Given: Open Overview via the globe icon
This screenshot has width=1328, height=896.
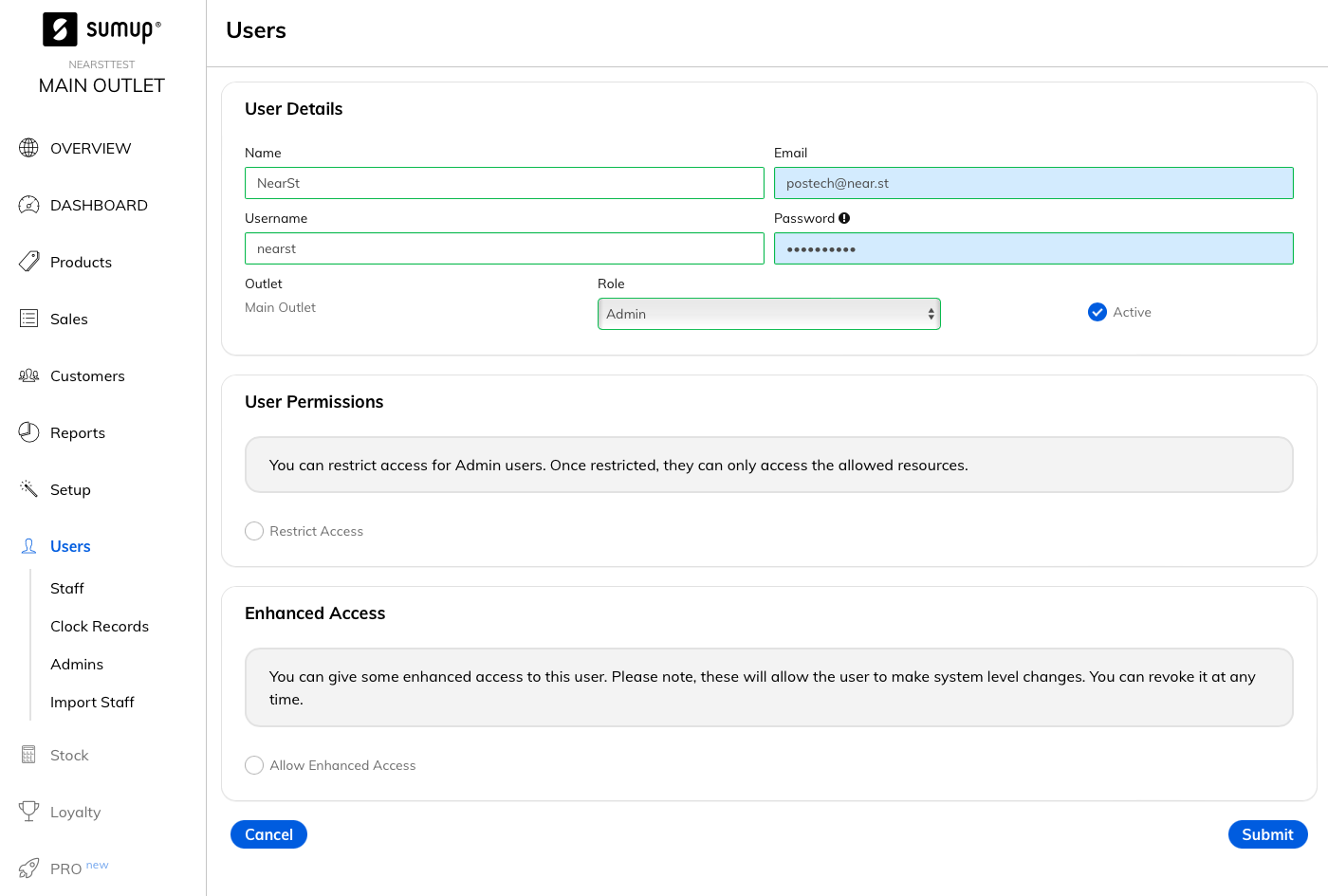Looking at the screenshot, I should (29, 148).
